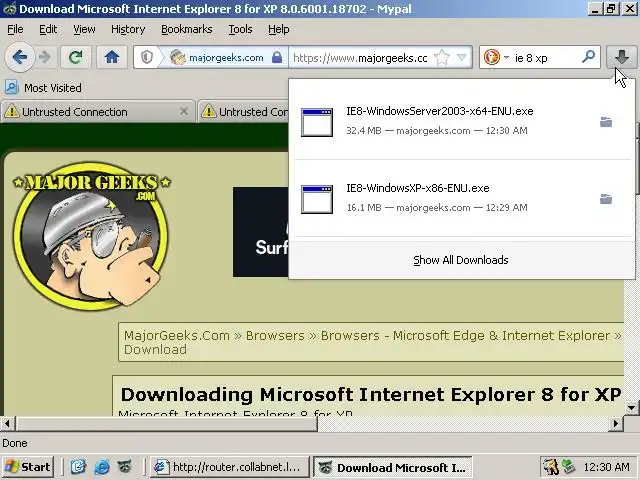Reload the page with the refresh icon
Screen dimensions: 640x480
pyautogui.click(x=76, y=57)
